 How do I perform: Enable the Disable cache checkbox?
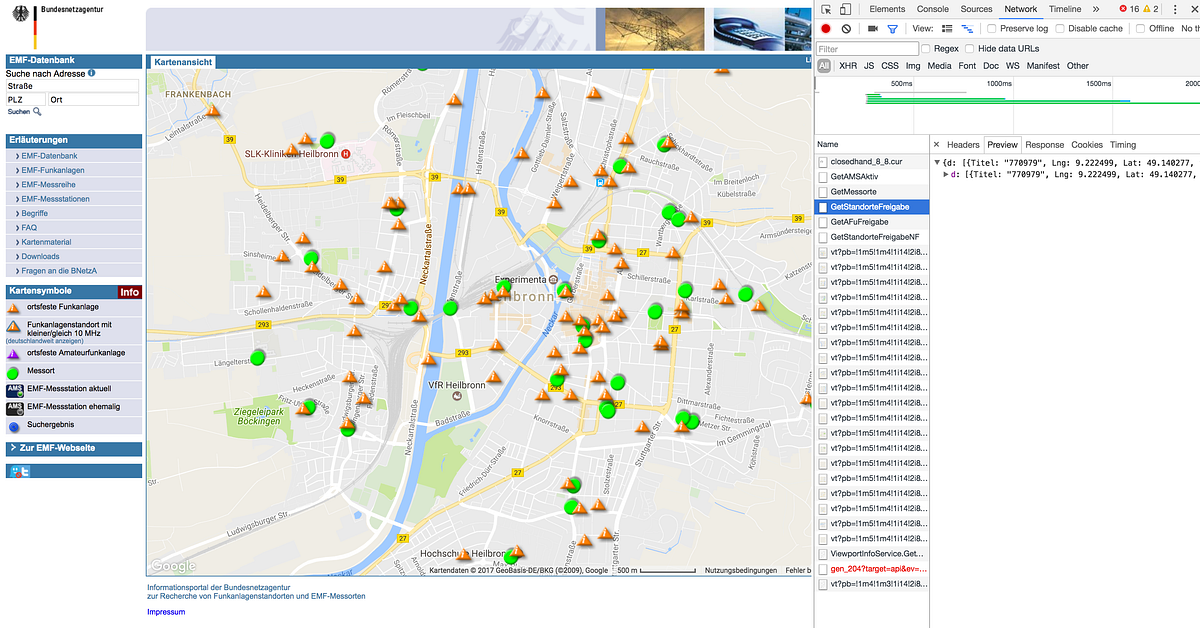pos(1059,29)
